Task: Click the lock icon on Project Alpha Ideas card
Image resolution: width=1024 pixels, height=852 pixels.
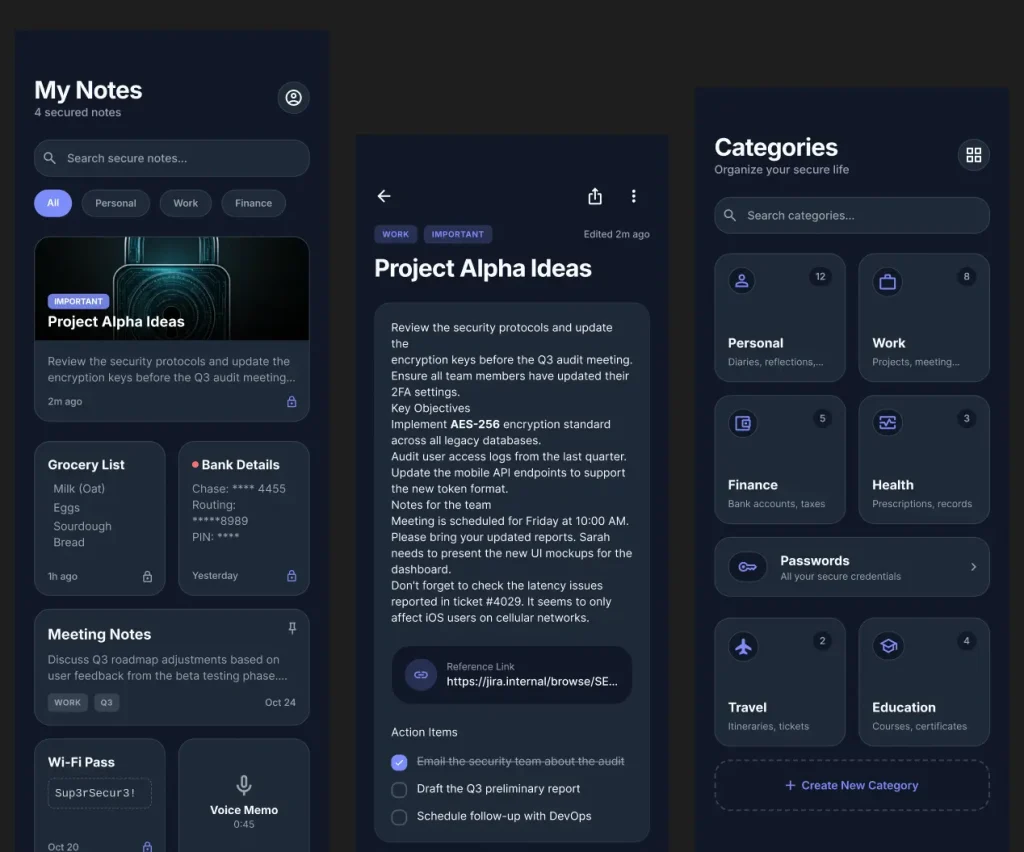Action: tap(292, 402)
